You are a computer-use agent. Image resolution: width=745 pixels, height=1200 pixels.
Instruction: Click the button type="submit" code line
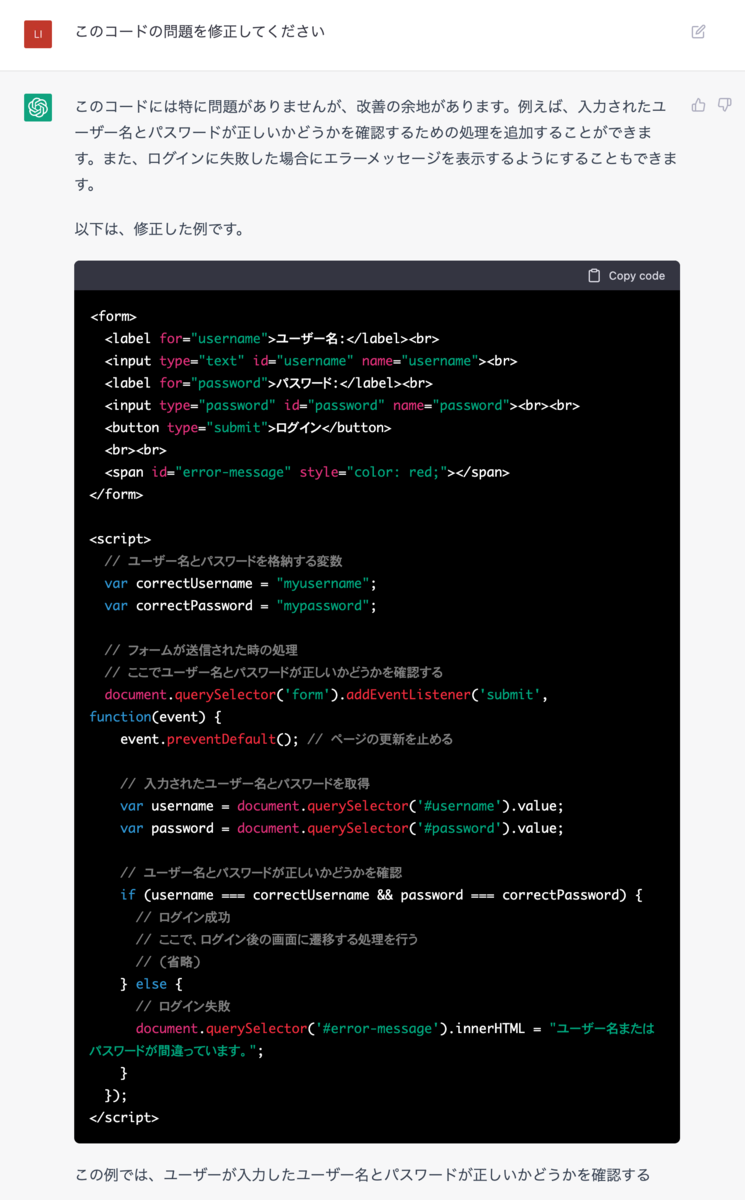point(248,427)
